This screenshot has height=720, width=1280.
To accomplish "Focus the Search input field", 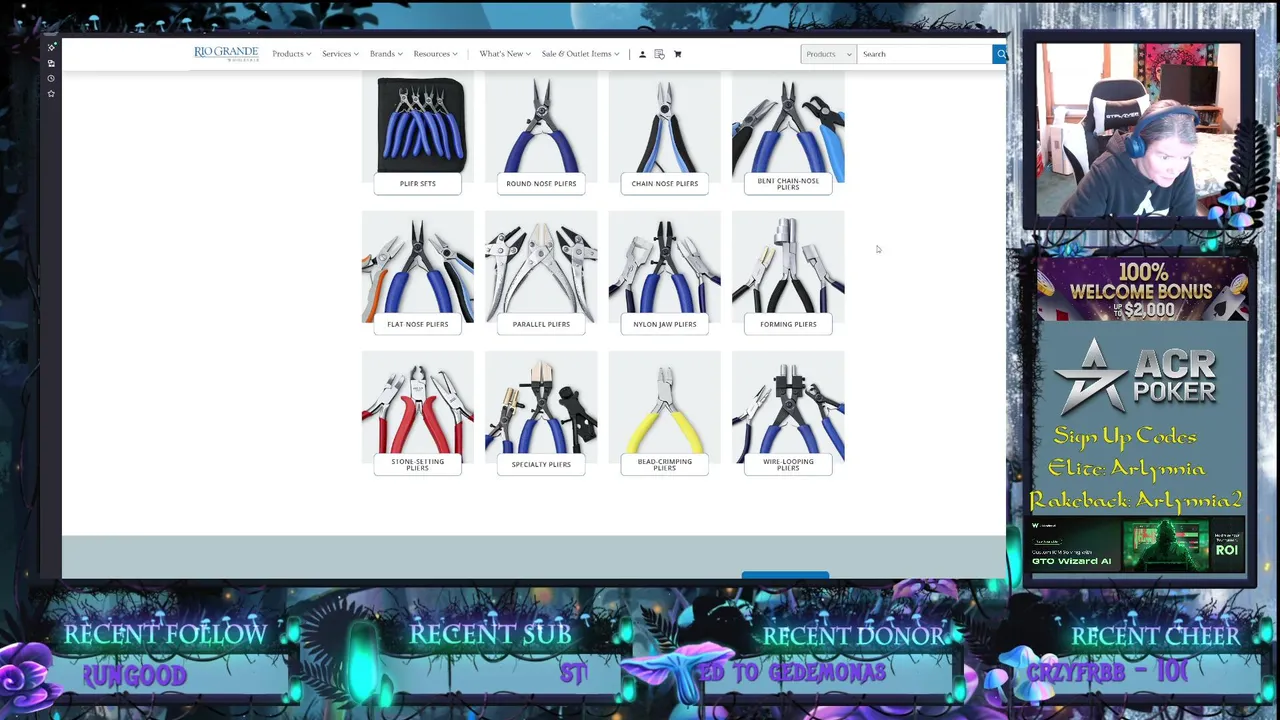I will click(924, 54).
